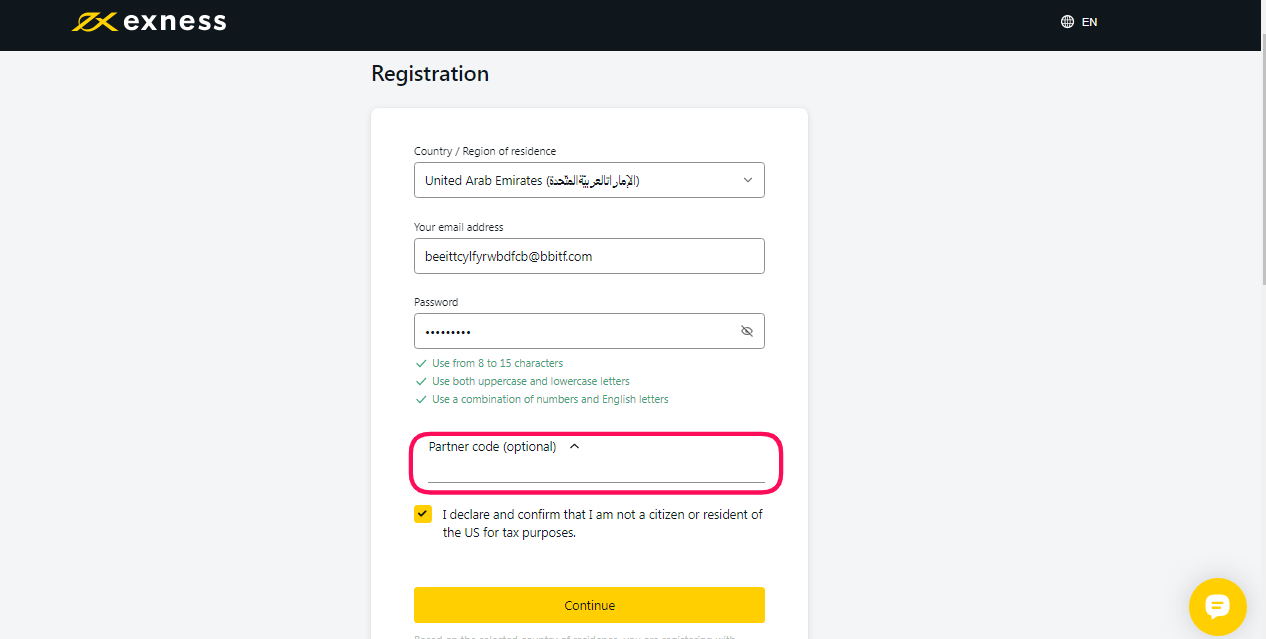Focus the Password input field
This screenshot has width=1266, height=639.
(x=589, y=331)
